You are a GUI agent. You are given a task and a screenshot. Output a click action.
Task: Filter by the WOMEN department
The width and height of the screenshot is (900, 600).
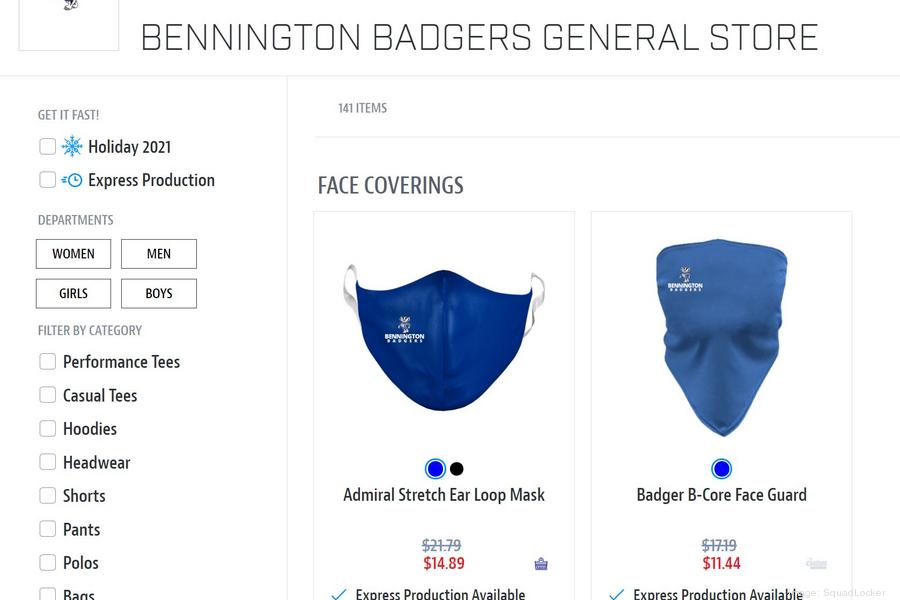(x=73, y=254)
